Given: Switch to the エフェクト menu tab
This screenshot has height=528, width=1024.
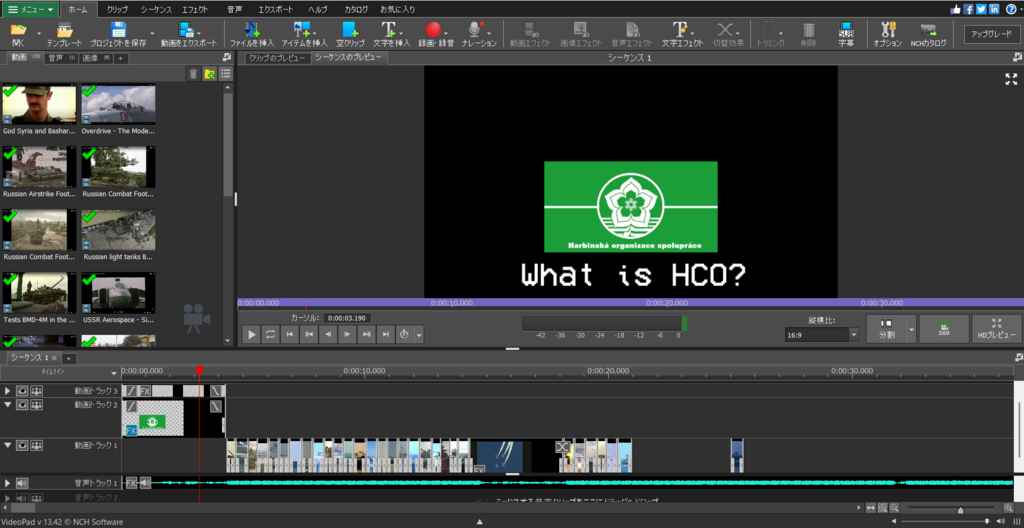Looking at the screenshot, I should (x=195, y=10).
